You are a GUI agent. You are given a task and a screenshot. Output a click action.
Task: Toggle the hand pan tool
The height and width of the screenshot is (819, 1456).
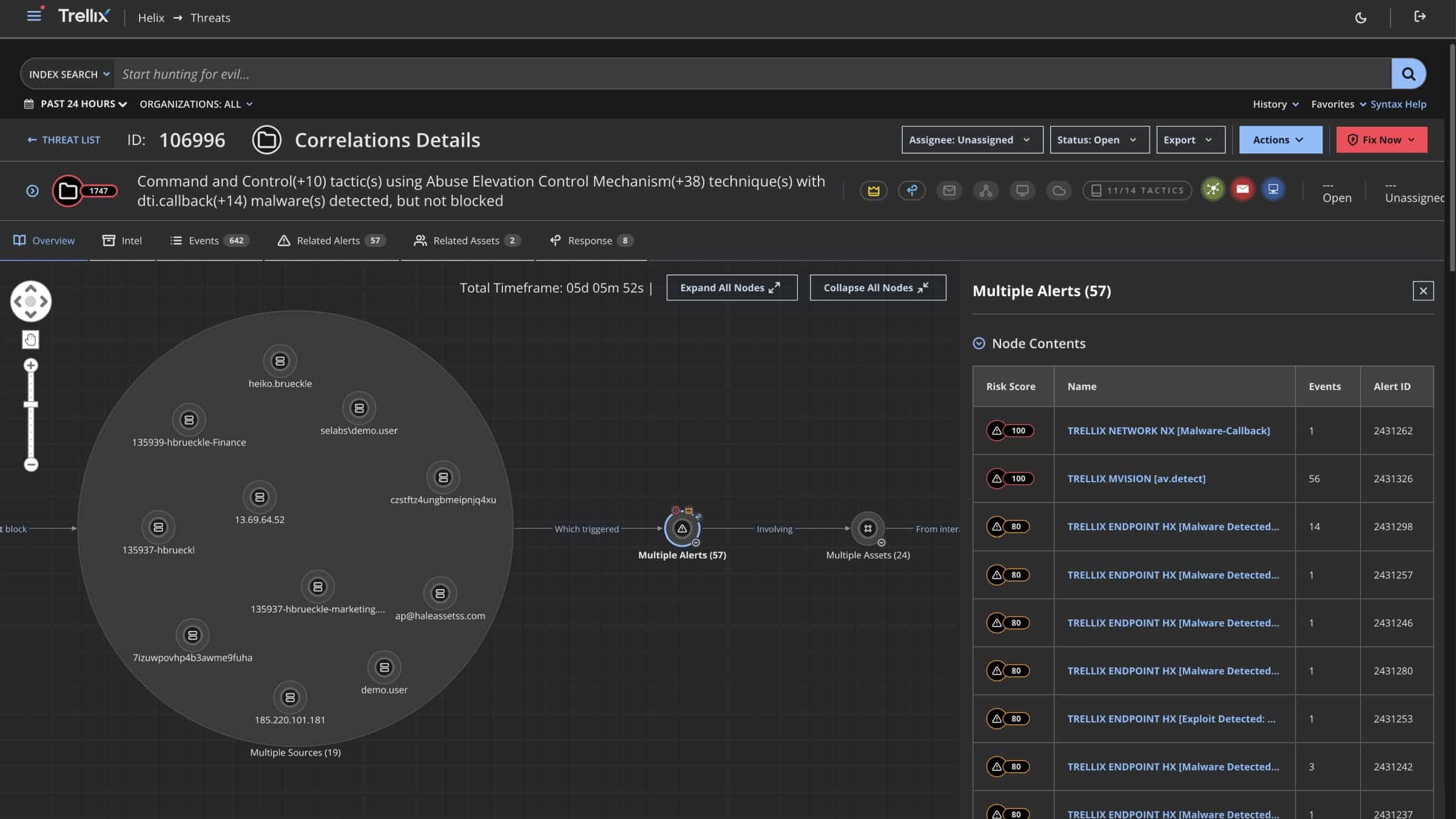tap(30, 339)
